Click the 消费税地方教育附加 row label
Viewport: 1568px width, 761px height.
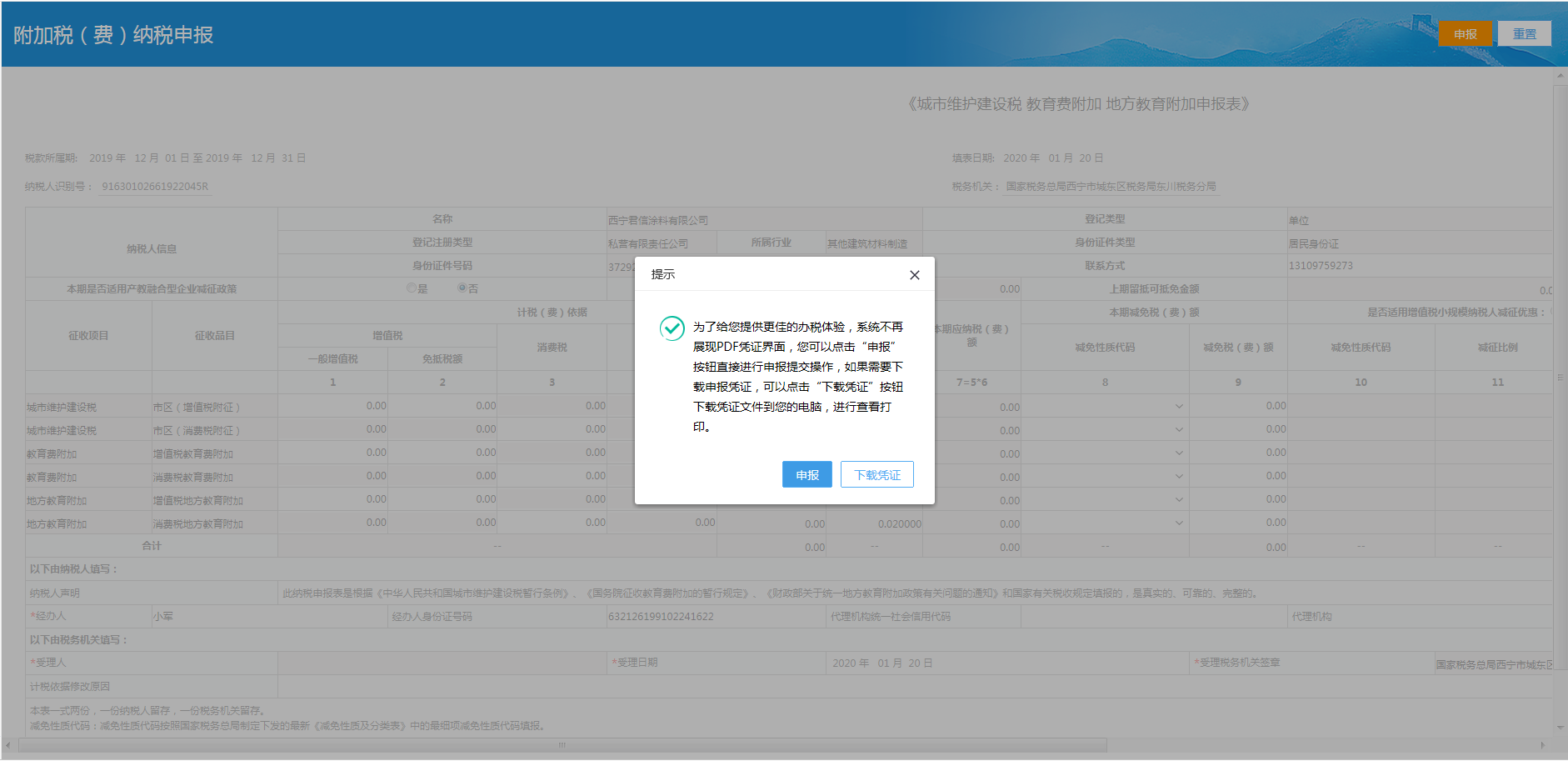pyautogui.click(x=198, y=524)
